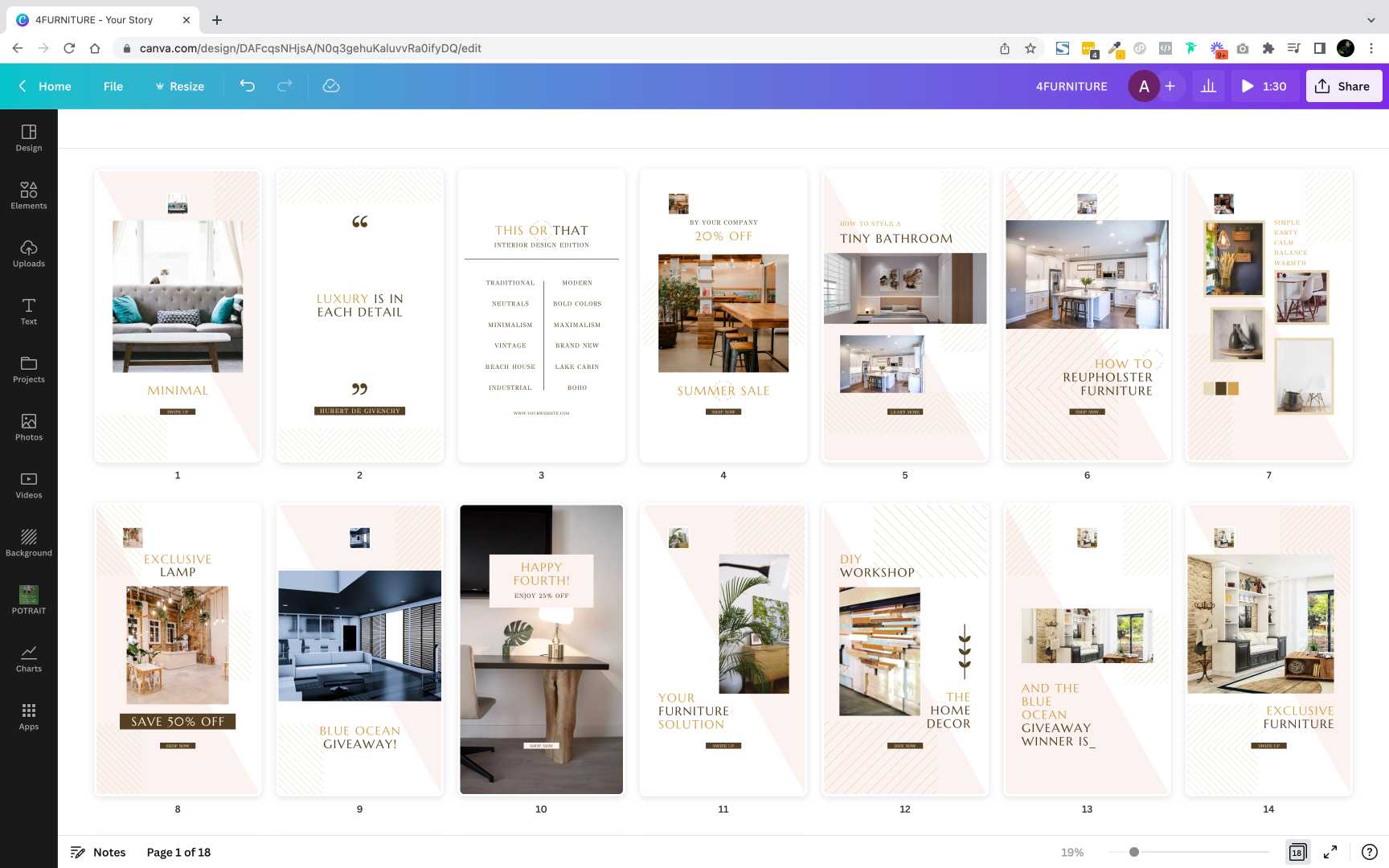Click the Share button
1389x868 pixels.
(1343, 86)
